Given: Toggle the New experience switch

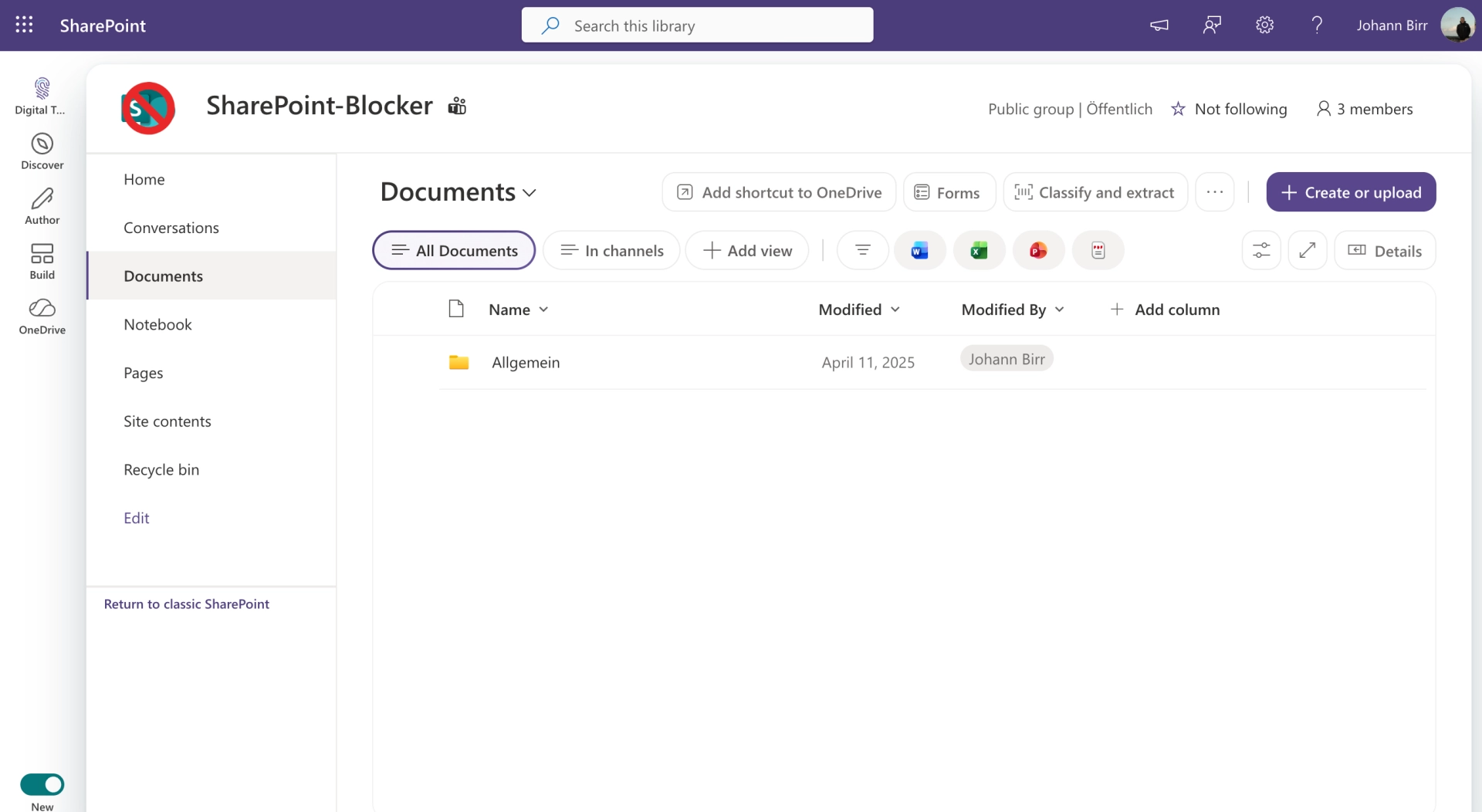Looking at the screenshot, I should click(42, 784).
